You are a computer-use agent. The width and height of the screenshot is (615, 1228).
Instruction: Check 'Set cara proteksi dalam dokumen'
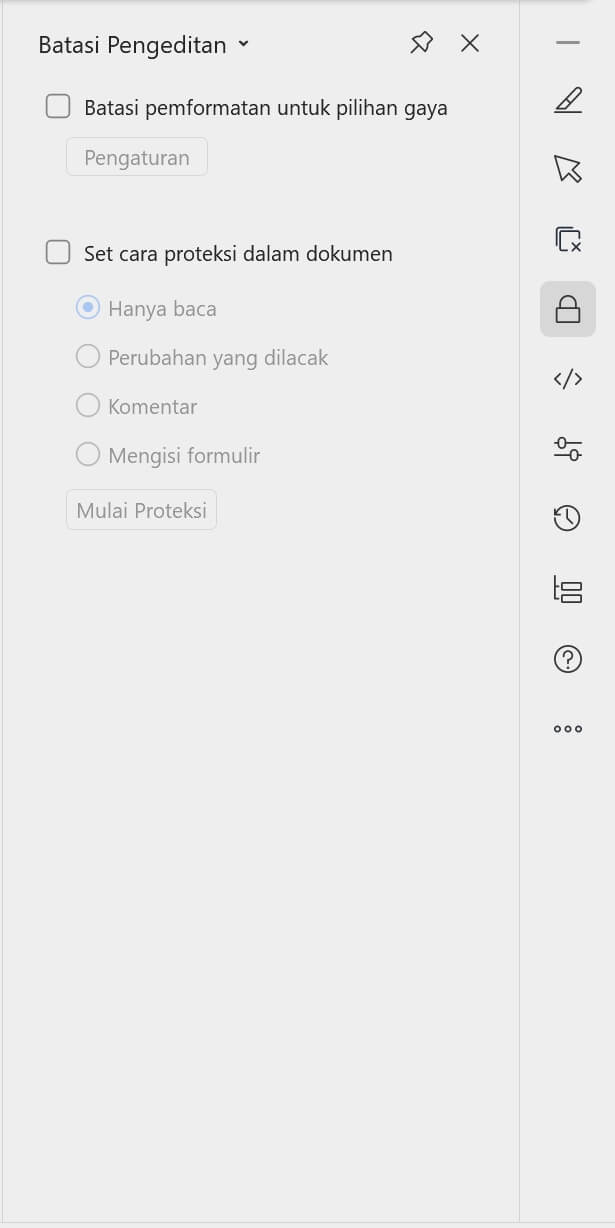pos(57,253)
